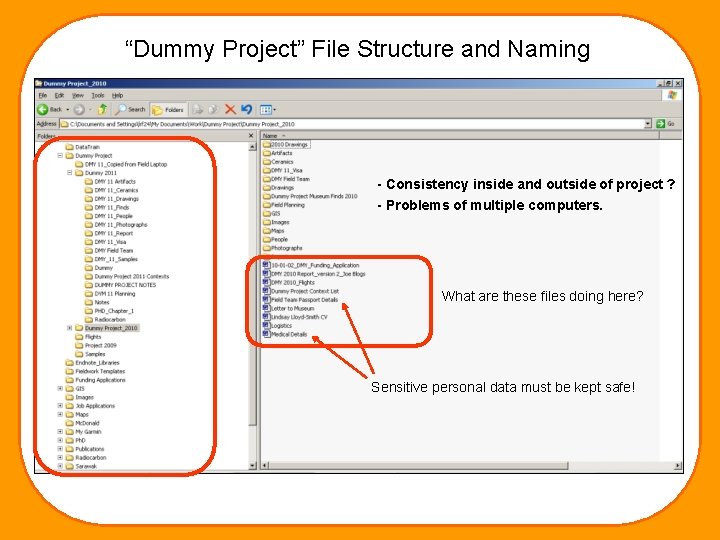
Task: Click Dummy Project Museum Finds 2010 folder icon
Action: pyautogui.click(x=267, y=196)
